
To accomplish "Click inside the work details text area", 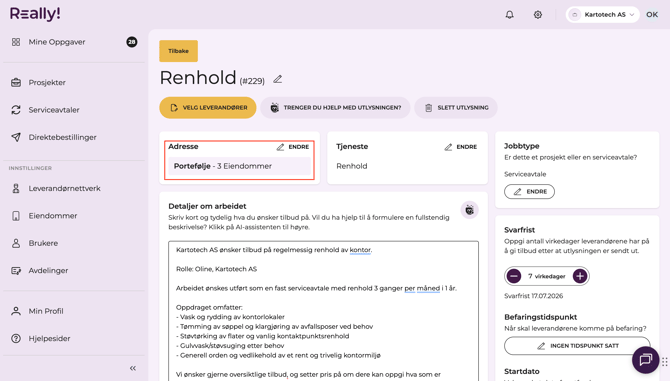I will [x=323, y=311].
